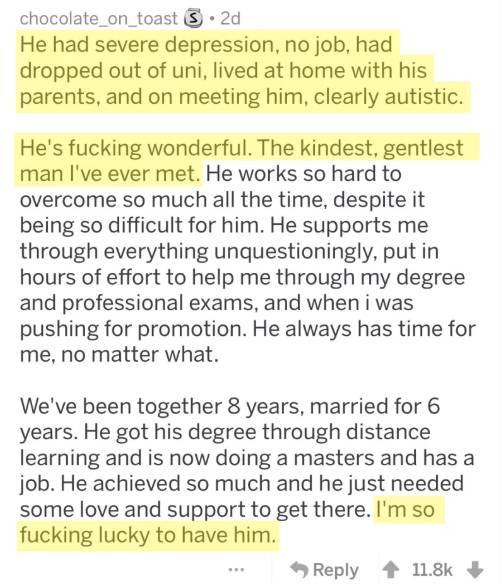Click the text "He supports me"
The image size is (502, 585).
point(349,226)
